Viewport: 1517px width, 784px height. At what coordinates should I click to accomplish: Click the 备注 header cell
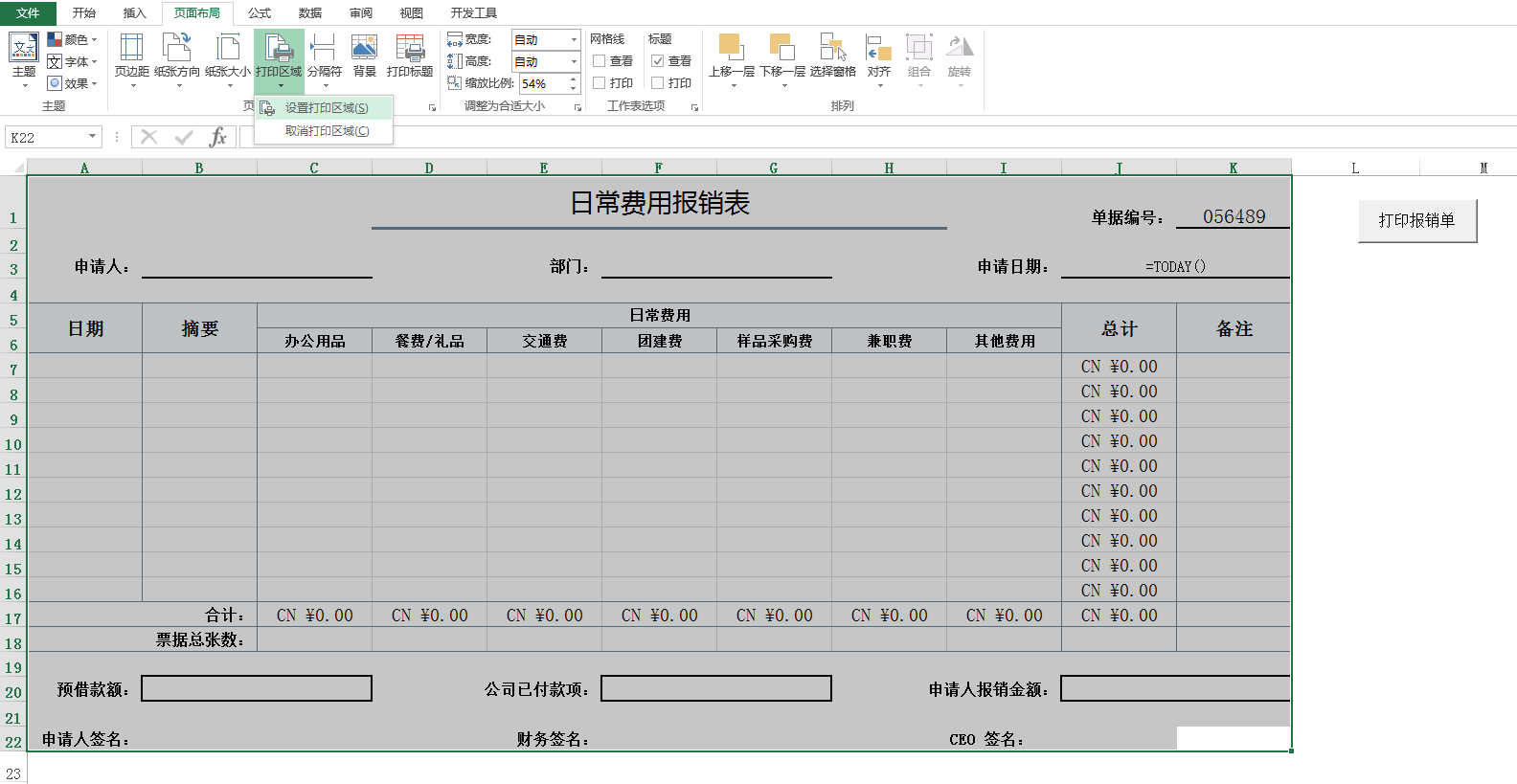[x=1234, y=328]
